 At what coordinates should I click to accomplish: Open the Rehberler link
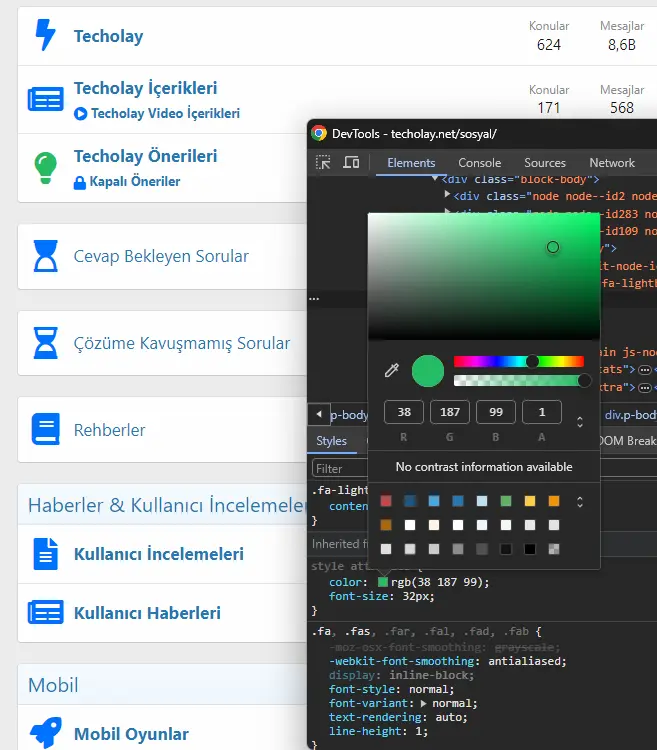pos(110,430)
